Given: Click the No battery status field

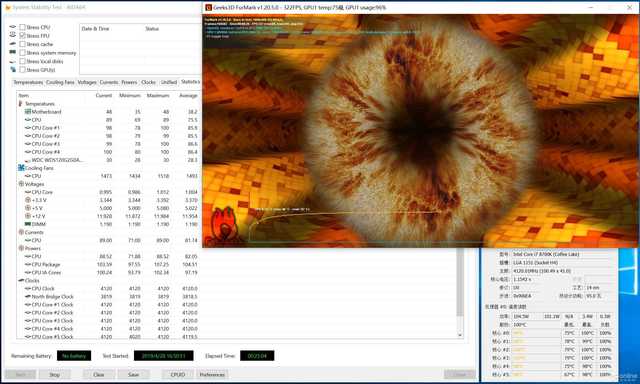Looking at the screenshot, I should tap(74, 356).
